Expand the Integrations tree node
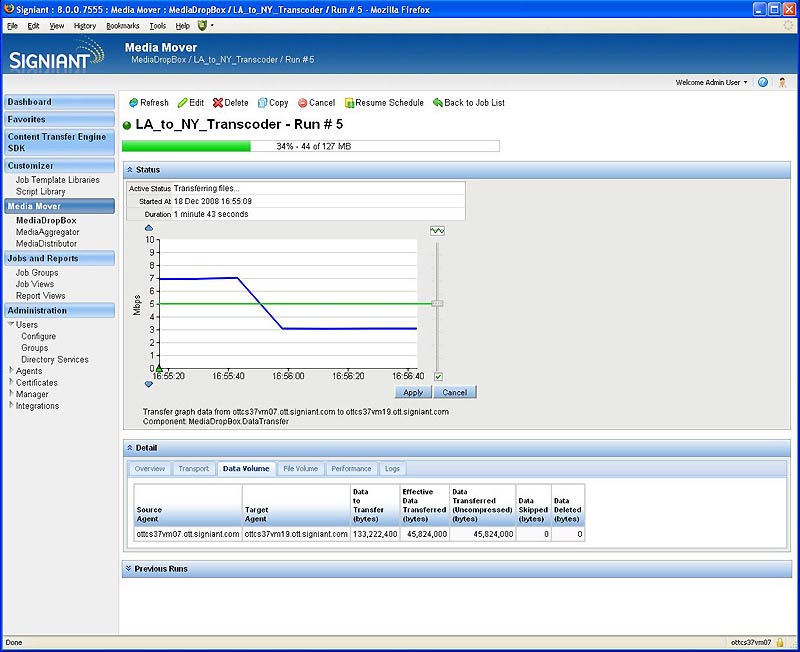This screenshot has height=652, width=800. tap(11, 406)
